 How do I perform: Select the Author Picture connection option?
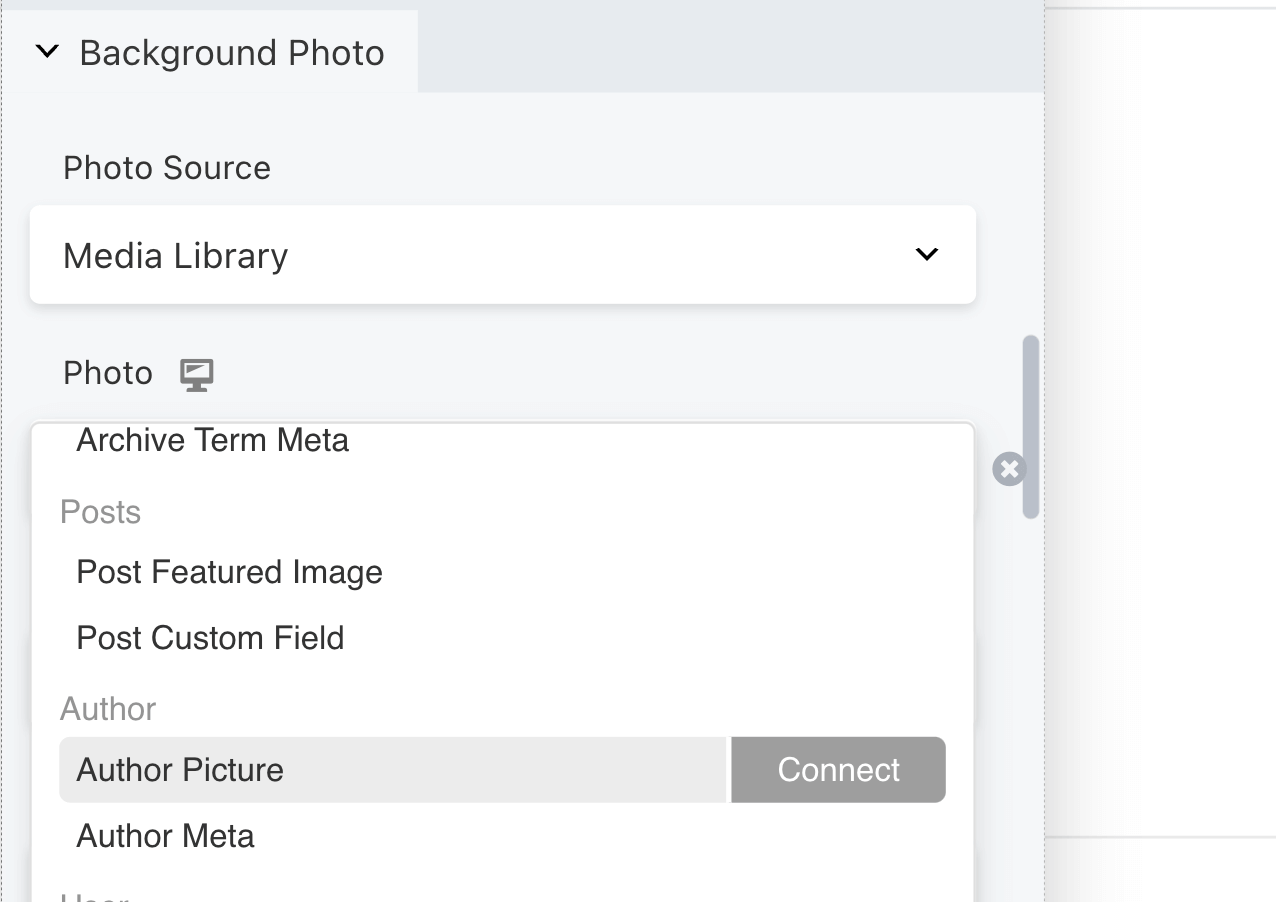(179, 770)
